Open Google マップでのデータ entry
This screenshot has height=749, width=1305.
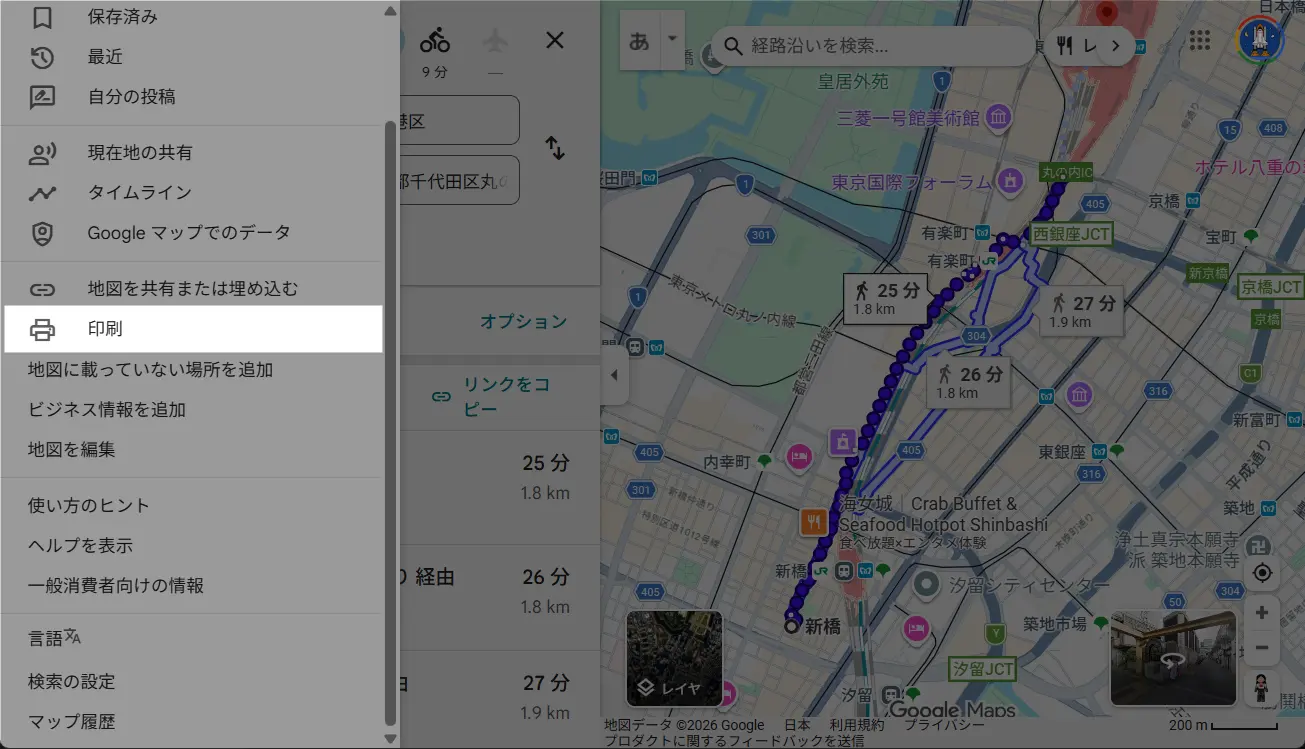tap(192, 233)
